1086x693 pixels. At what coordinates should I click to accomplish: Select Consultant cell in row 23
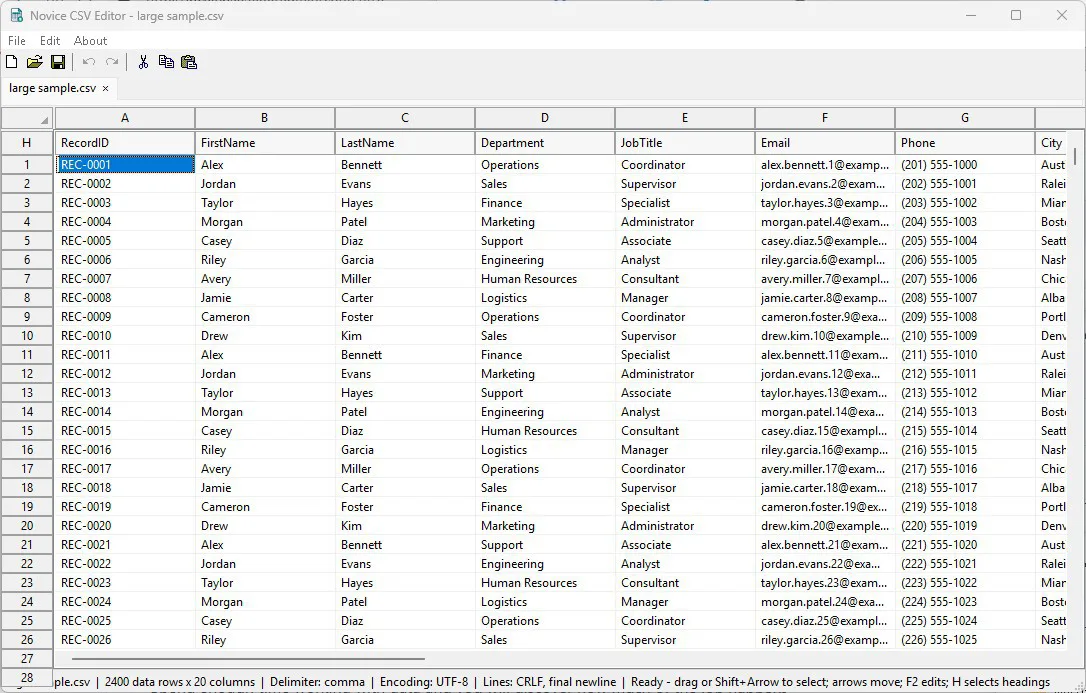tap(685, 583)
